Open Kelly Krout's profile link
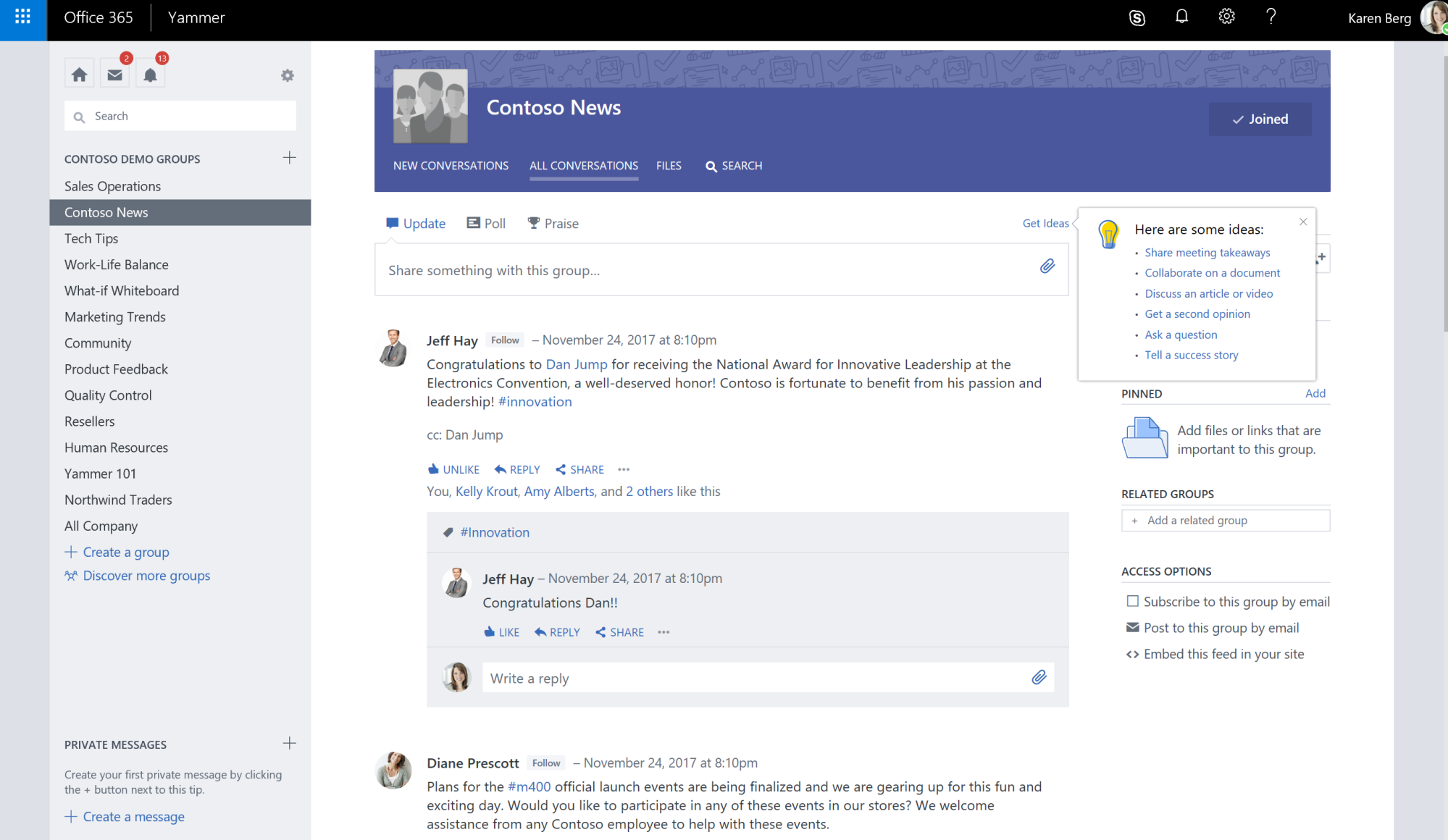 (486, 492)
